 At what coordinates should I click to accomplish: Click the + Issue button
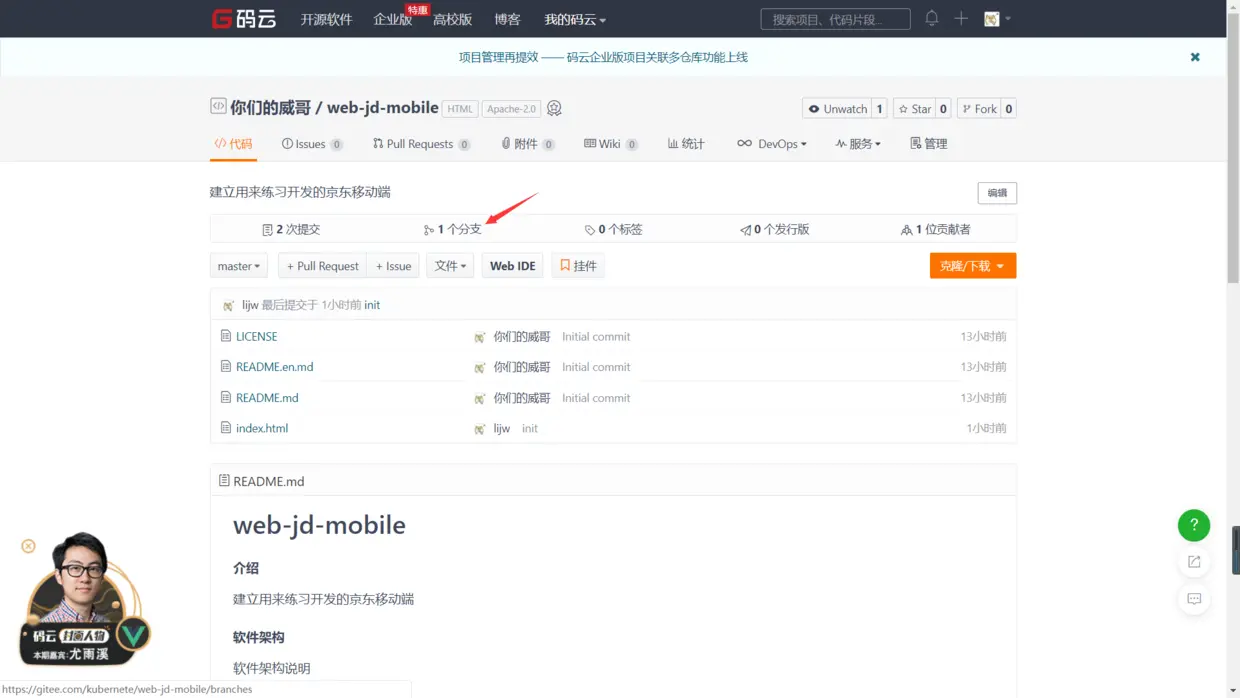(x=393, y=266)
